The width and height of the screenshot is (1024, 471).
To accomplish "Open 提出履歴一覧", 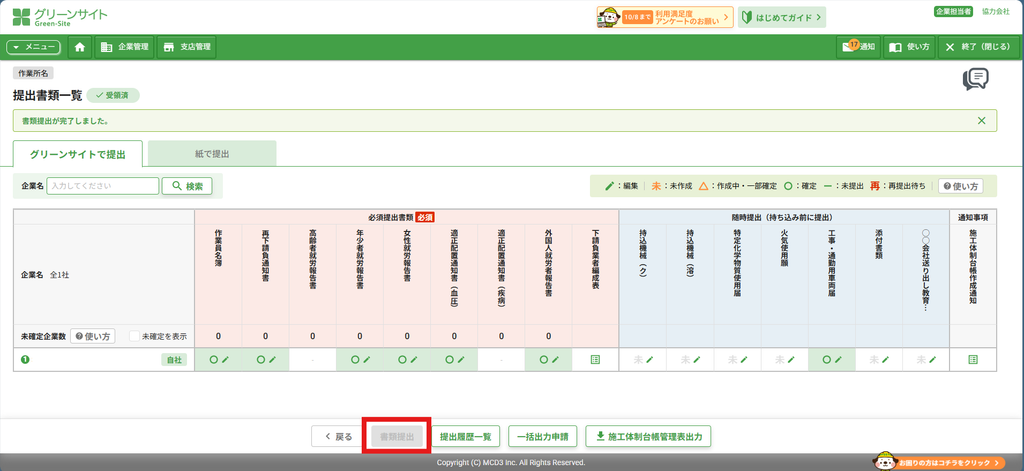I will tap(465, 437).
